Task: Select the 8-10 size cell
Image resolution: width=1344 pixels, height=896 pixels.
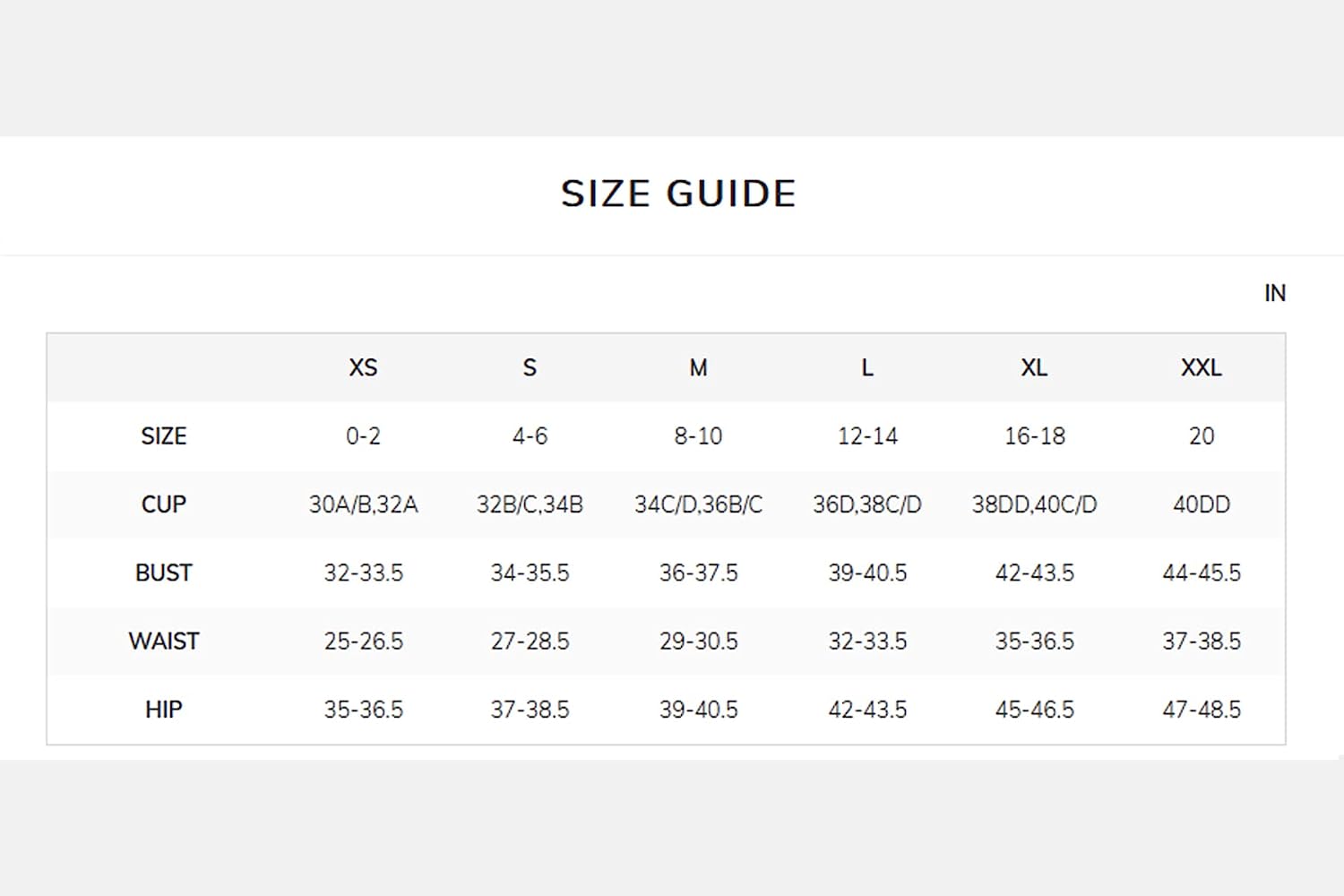Action: (698, 435)
